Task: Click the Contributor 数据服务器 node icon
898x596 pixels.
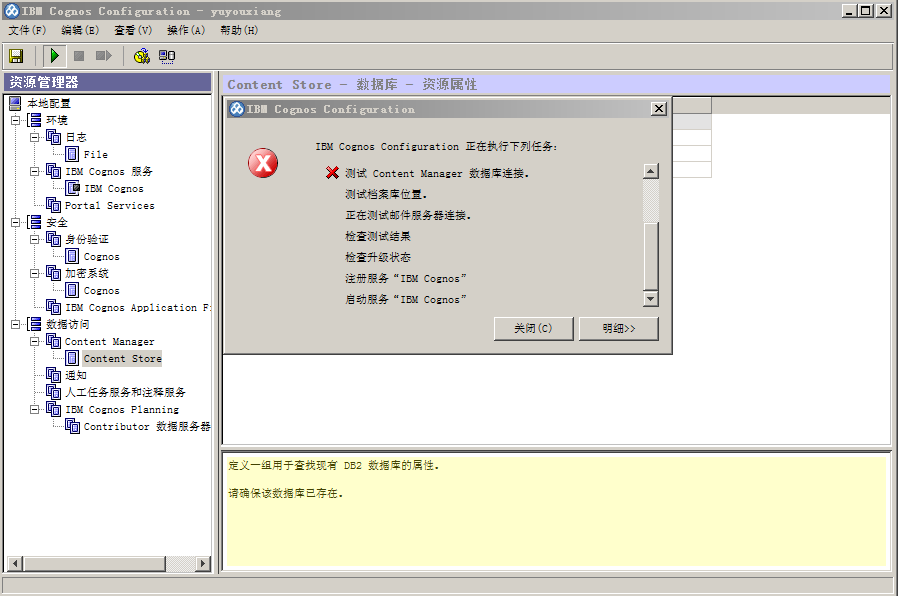Action: click(x=72, y=426)
